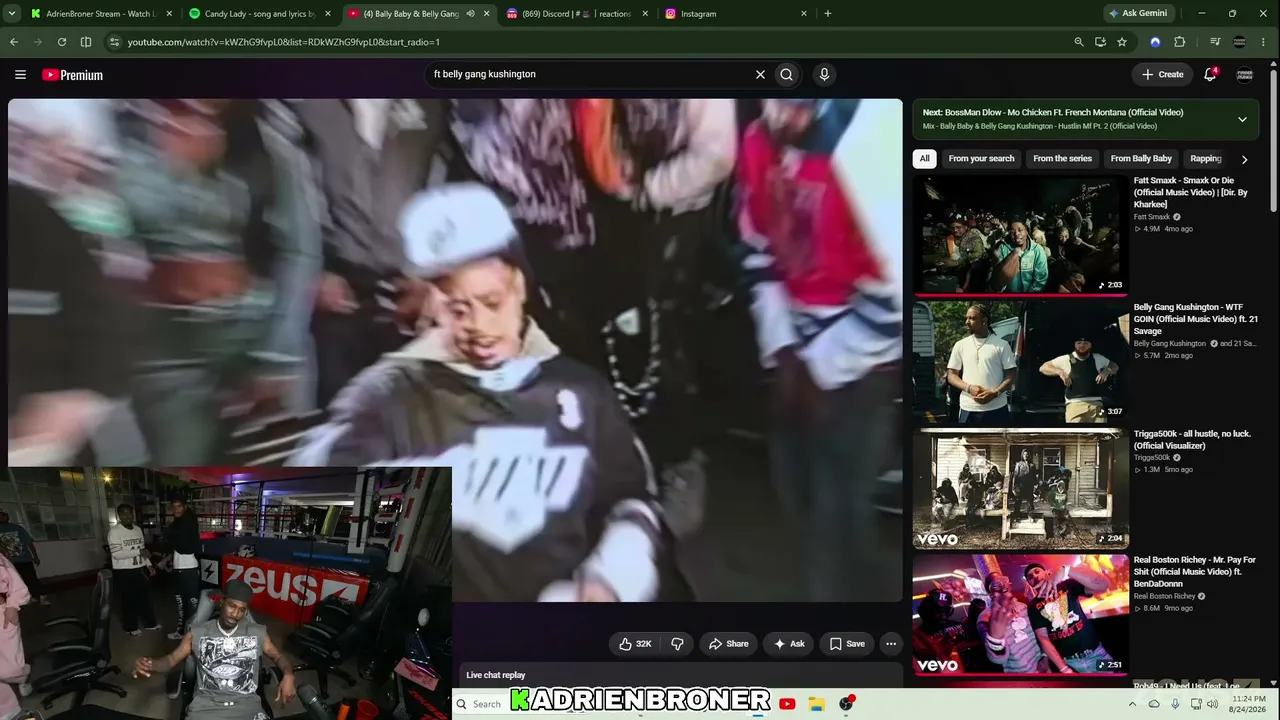Save the video to a playlist
Screen dimensions: 1280x720
(847, 644)
